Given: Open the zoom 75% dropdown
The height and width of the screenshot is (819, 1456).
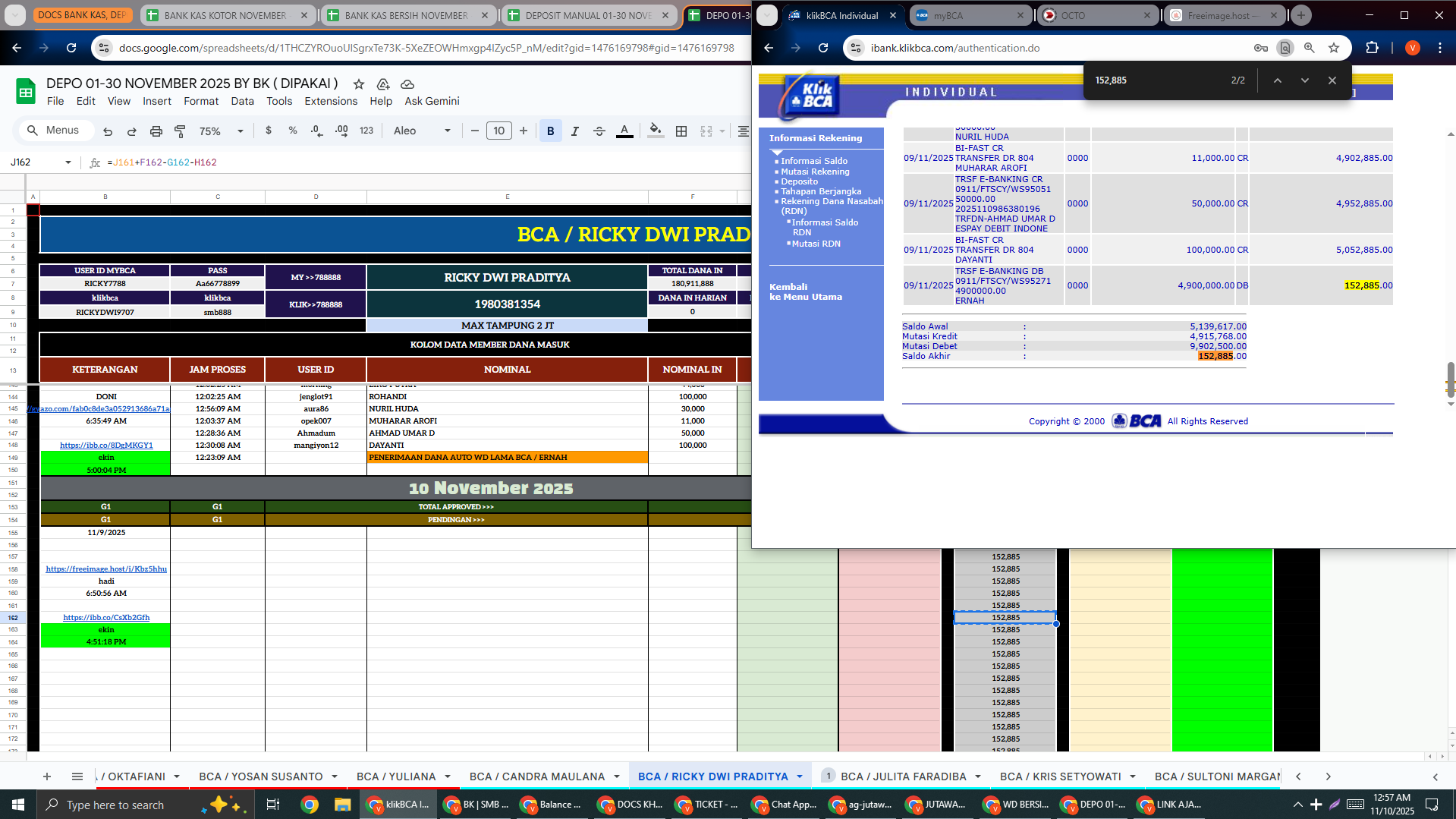Looking at the screenshot, I should point(221,131).
